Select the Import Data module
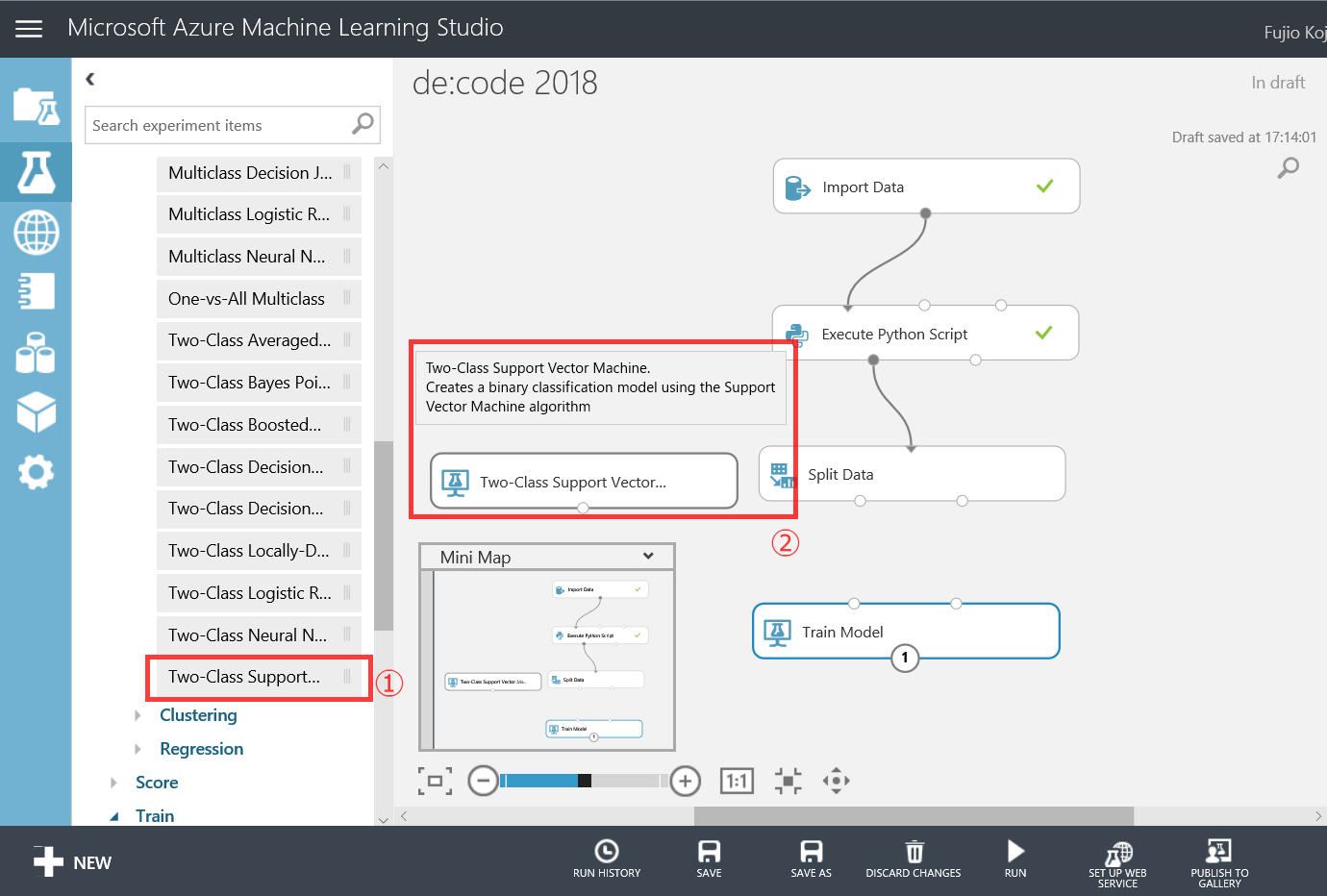 [x=926, y=187]
